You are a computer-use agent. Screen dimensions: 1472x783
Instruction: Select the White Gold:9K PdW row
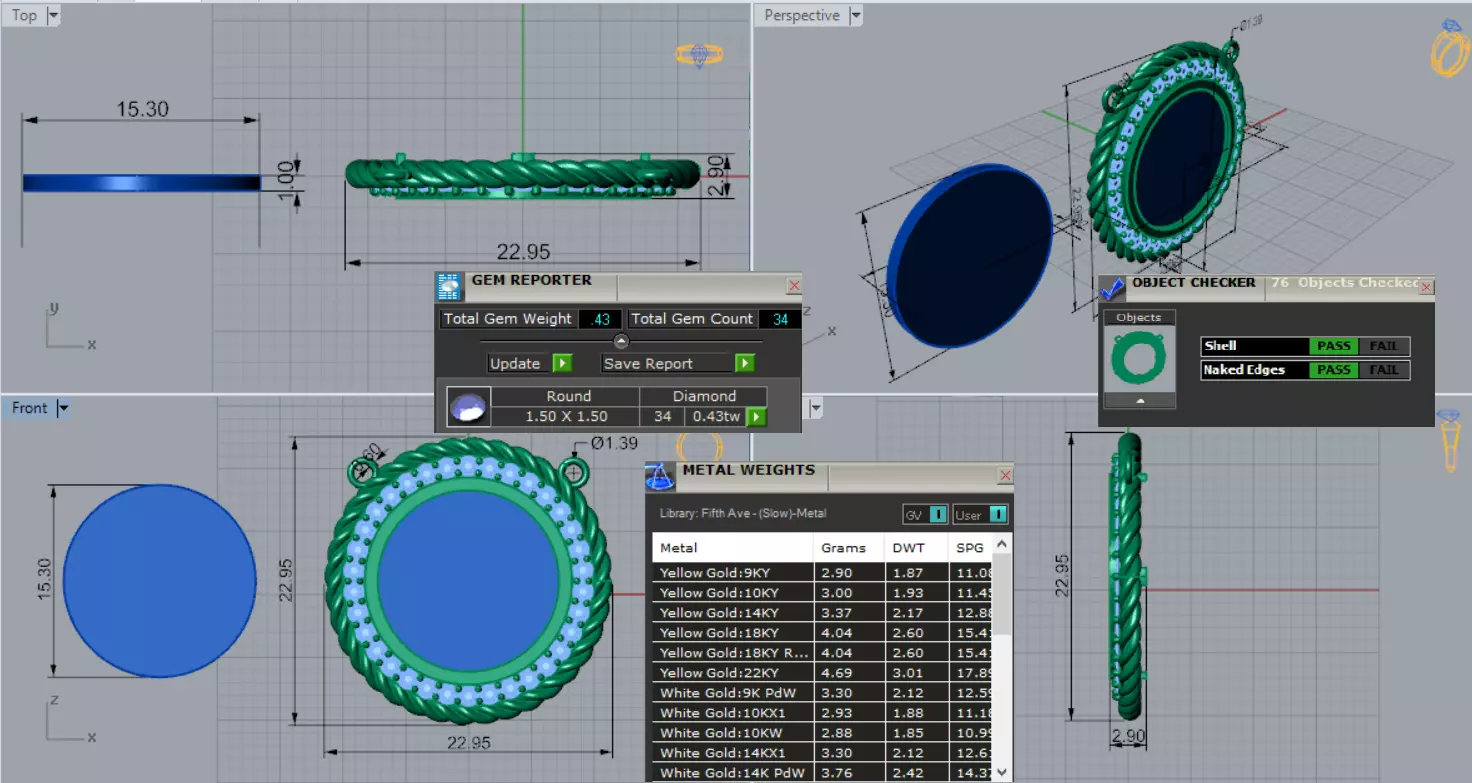pyautogui.click(x=824, y=693)
